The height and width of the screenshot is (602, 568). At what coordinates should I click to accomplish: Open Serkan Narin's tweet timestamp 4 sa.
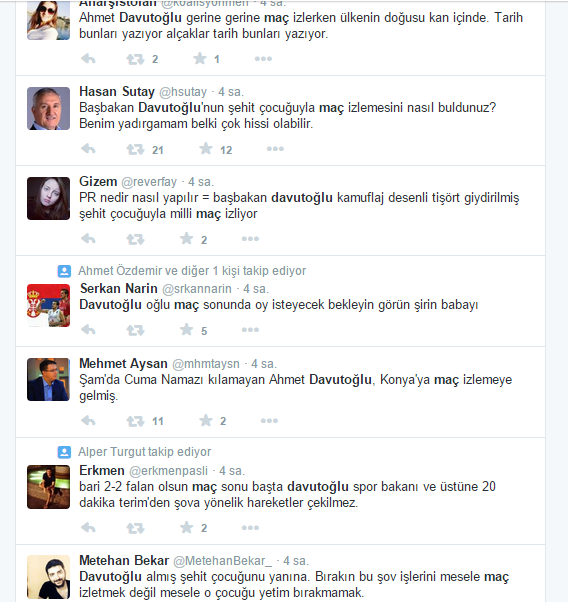(256, 289)
